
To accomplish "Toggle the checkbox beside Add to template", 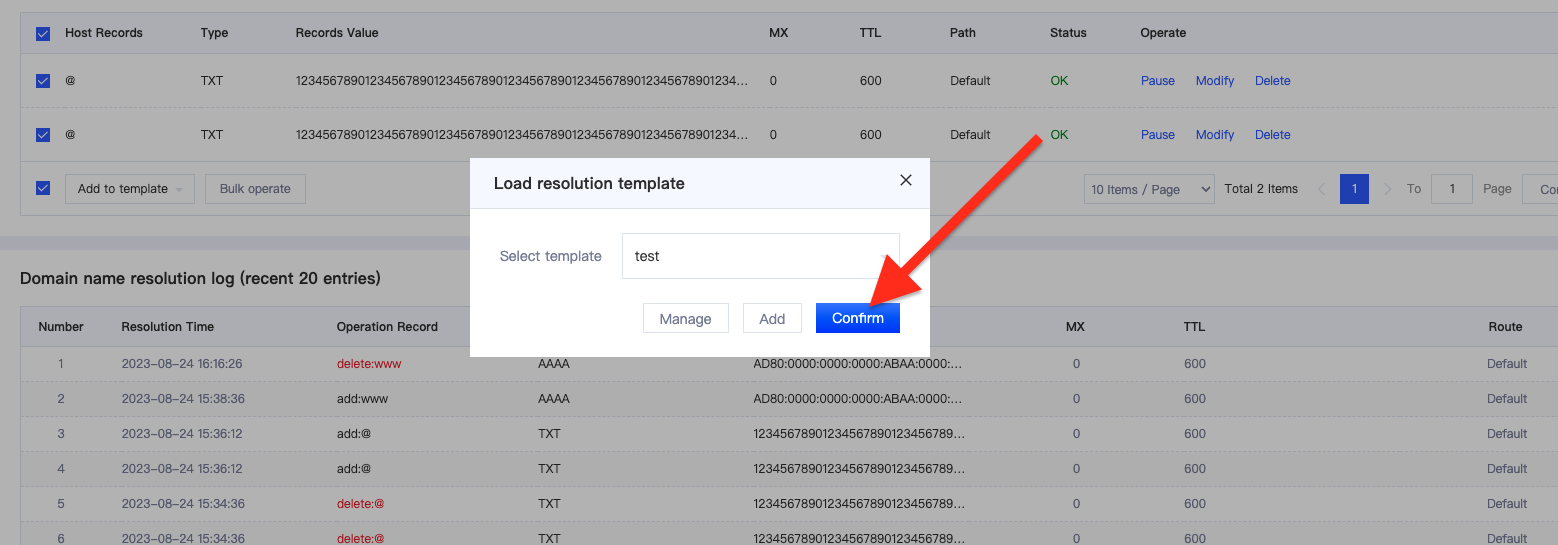I will pyautogui.click(x=43, y=188).
